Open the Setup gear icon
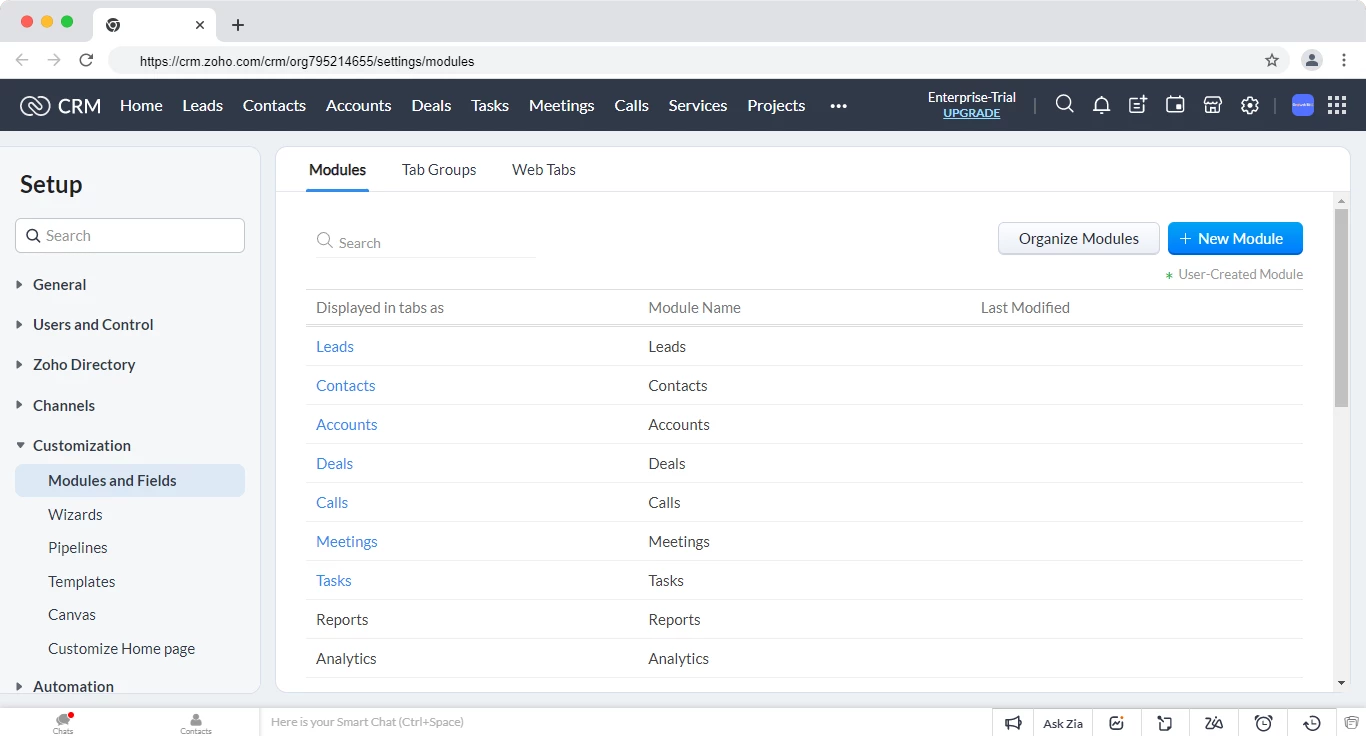The image size is (1366, 736). 1249,105
